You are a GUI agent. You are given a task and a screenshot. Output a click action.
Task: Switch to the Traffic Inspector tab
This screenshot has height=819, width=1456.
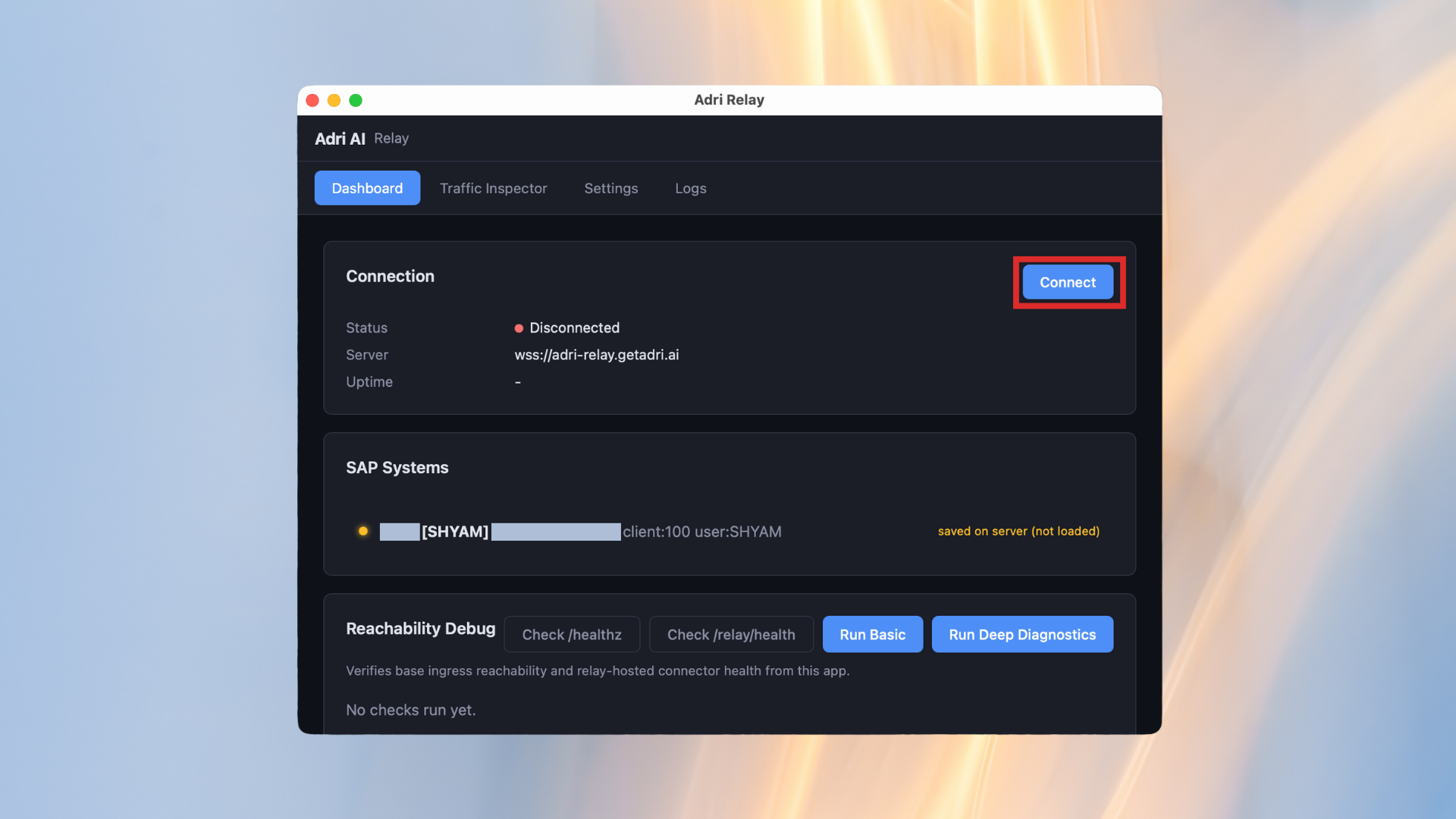pos(494,188)
